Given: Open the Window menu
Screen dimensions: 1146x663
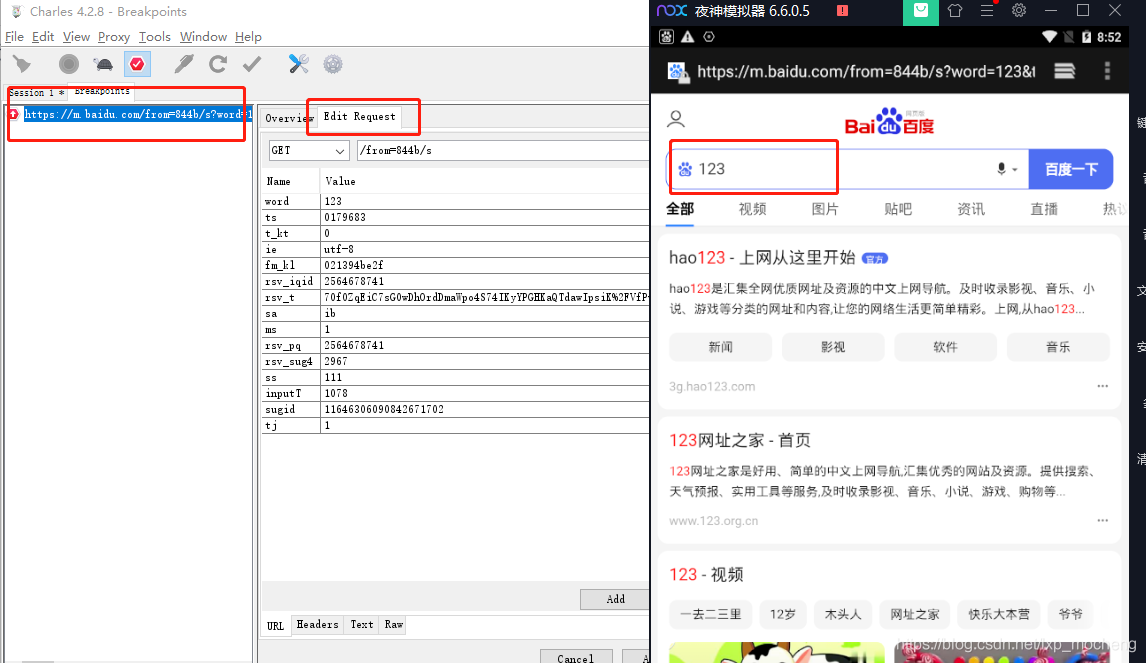Looking at the screenshot, I should [x=203, y=37].
